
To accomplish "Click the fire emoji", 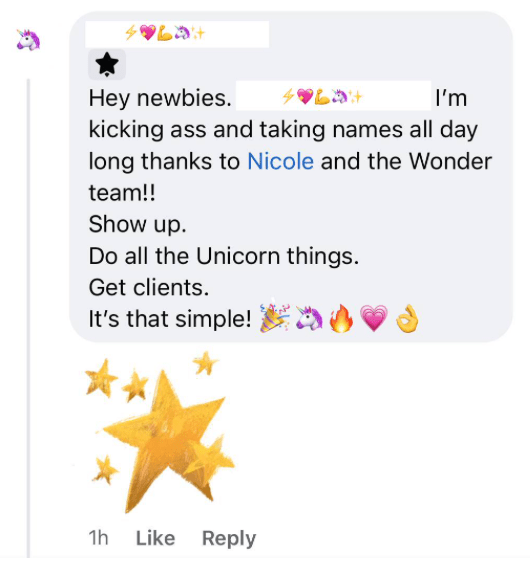I will (341, 318).
